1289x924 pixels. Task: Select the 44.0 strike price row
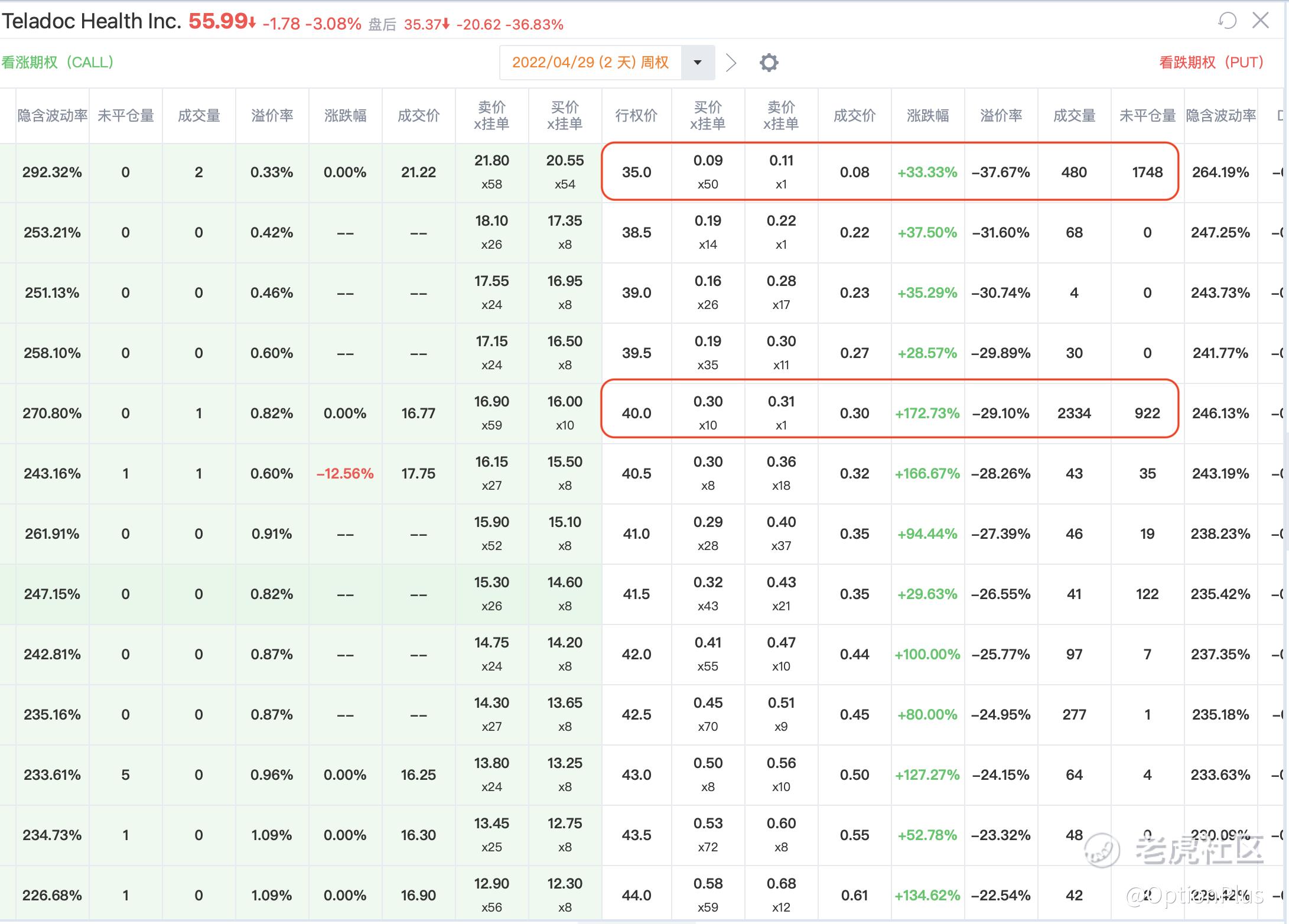636,896
